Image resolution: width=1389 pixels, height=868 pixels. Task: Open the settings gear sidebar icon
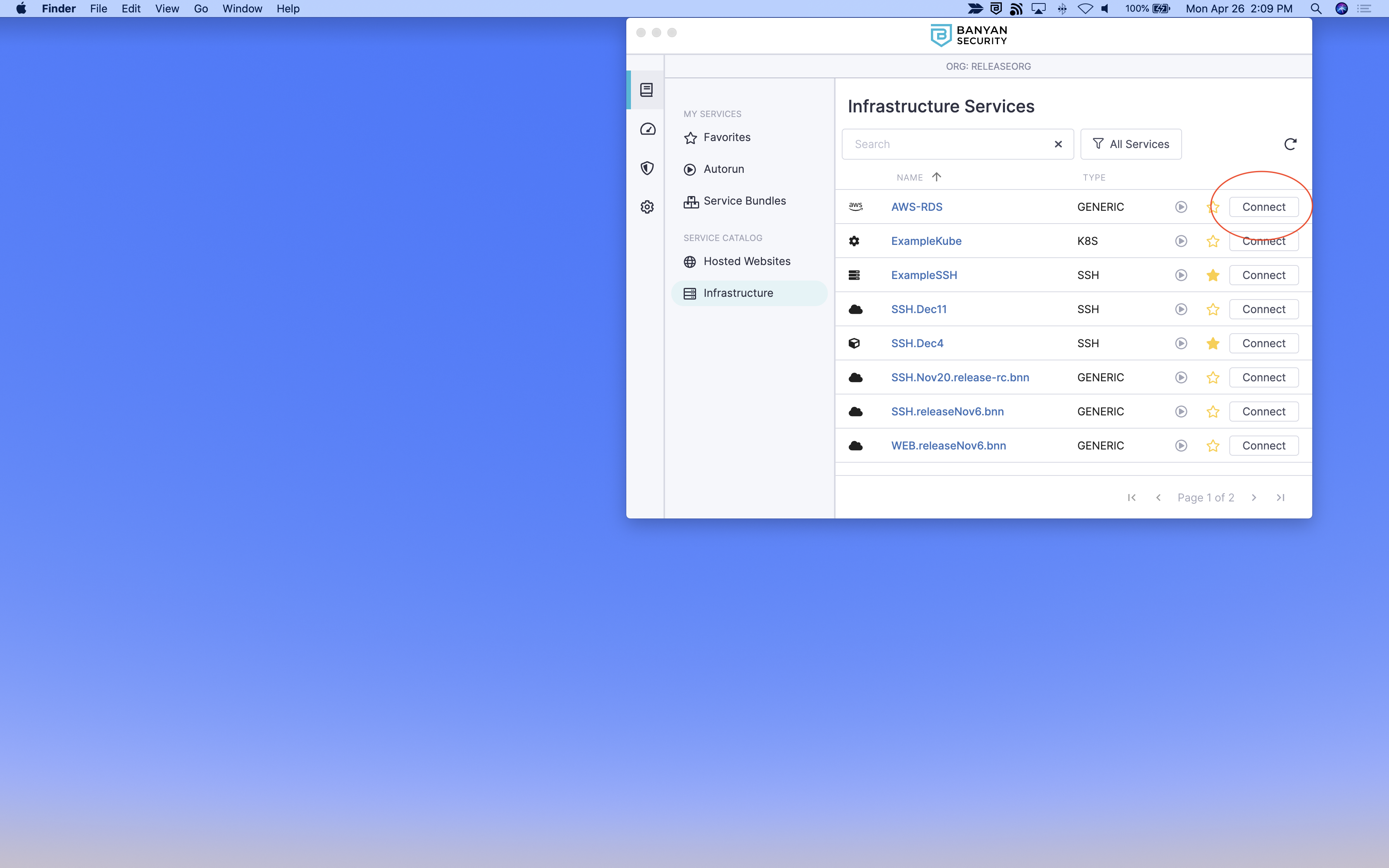coord(648,207)
